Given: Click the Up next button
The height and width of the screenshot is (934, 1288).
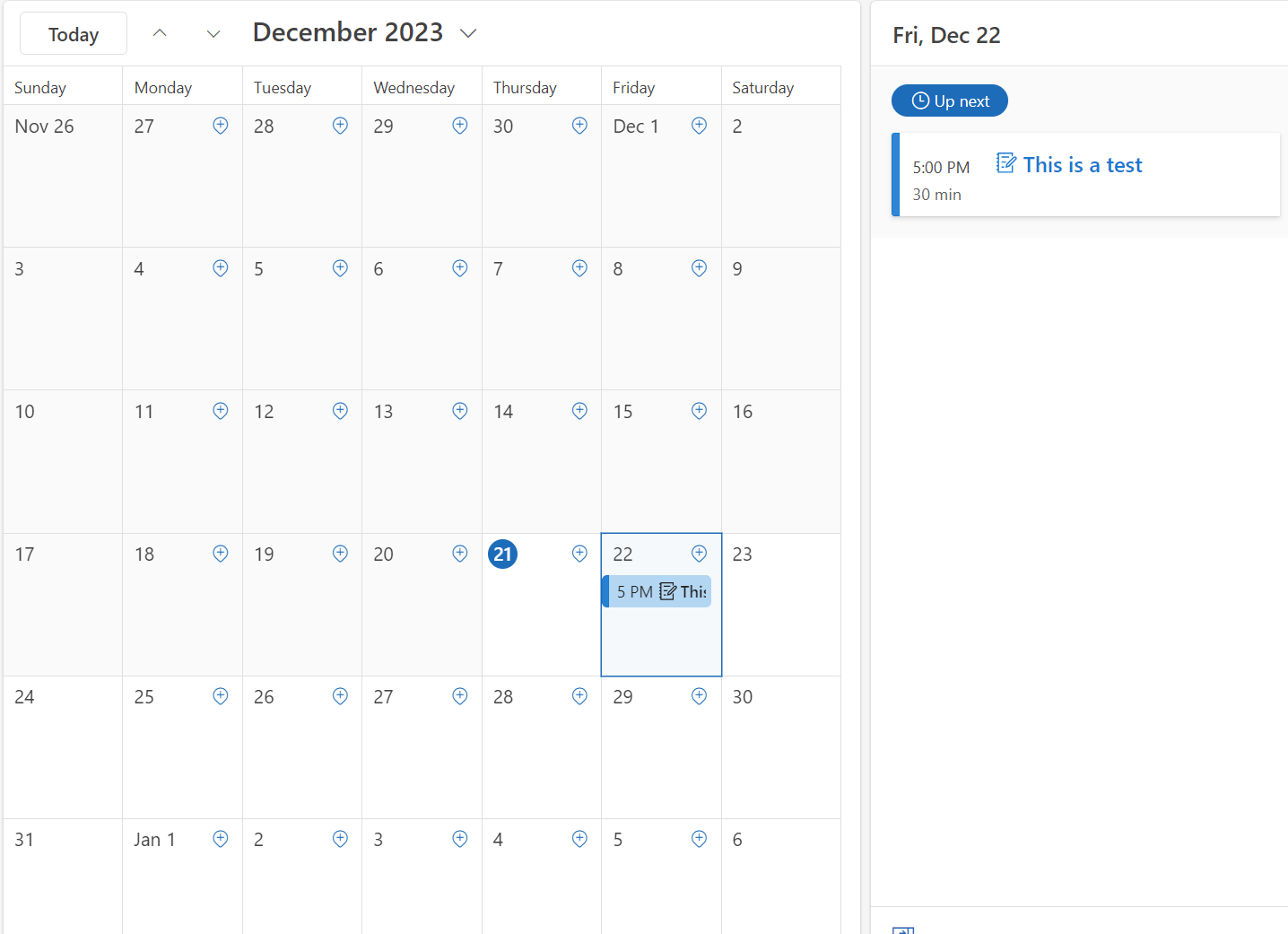Looking at the screenshot, I should coord(950,100).
